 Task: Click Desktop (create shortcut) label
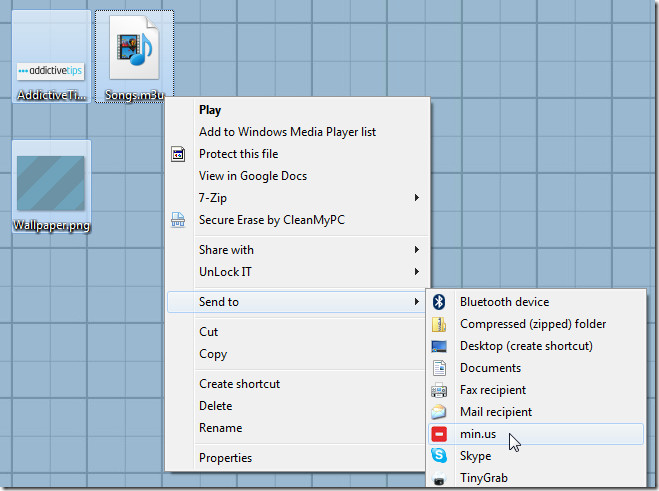527,346
